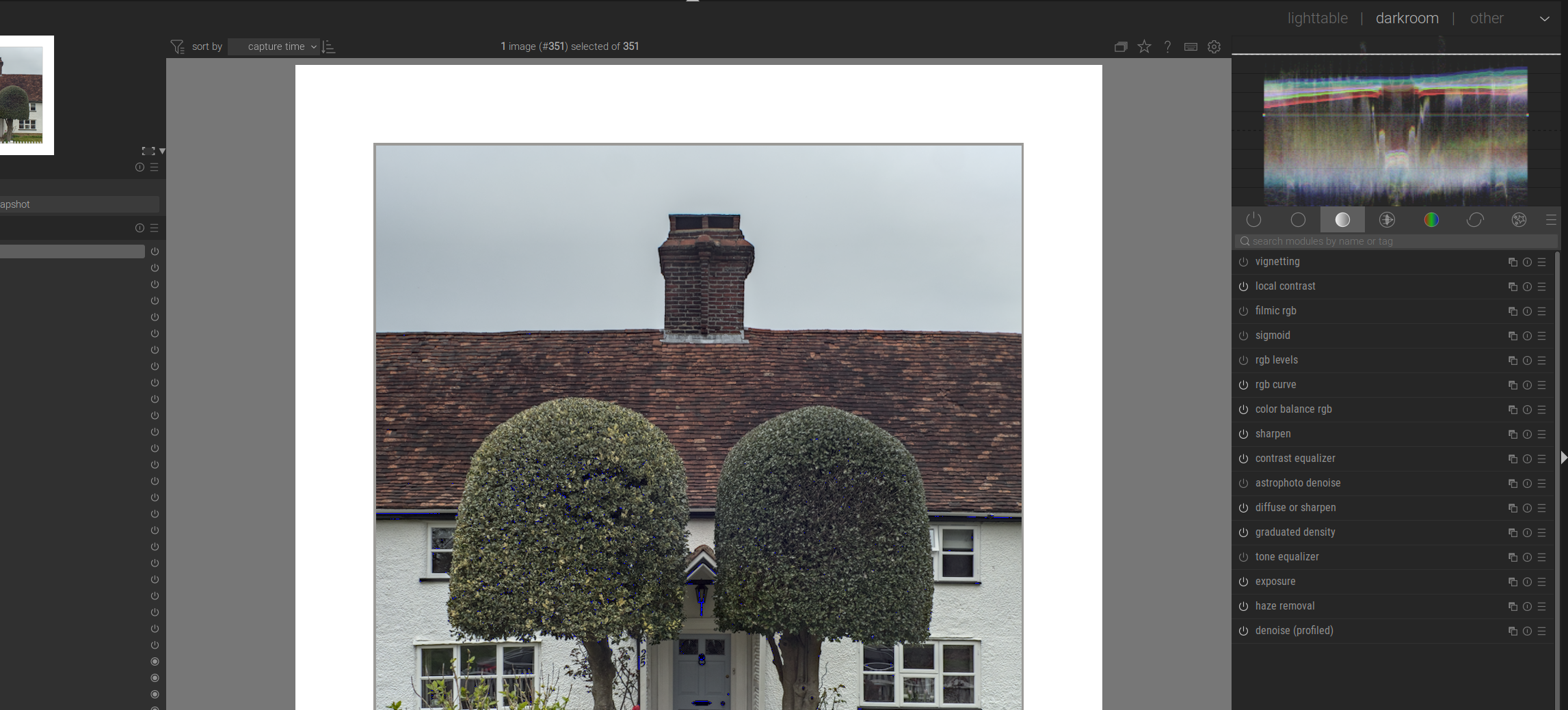This screenshot has width=1568, height=710.
Task: Reverse the sort order icon
Action: point(328,46)
